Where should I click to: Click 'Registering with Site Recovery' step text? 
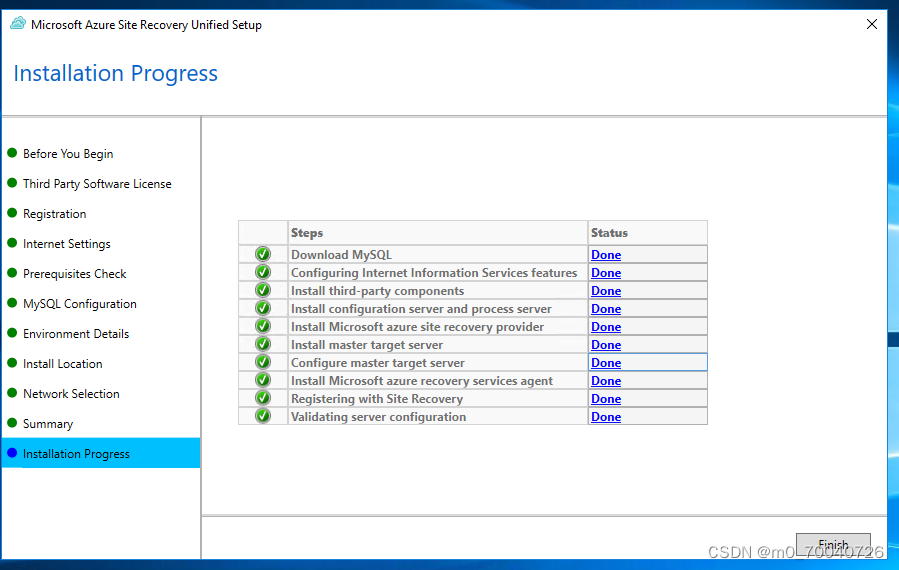pyautogui.click(x=377, y=399)
